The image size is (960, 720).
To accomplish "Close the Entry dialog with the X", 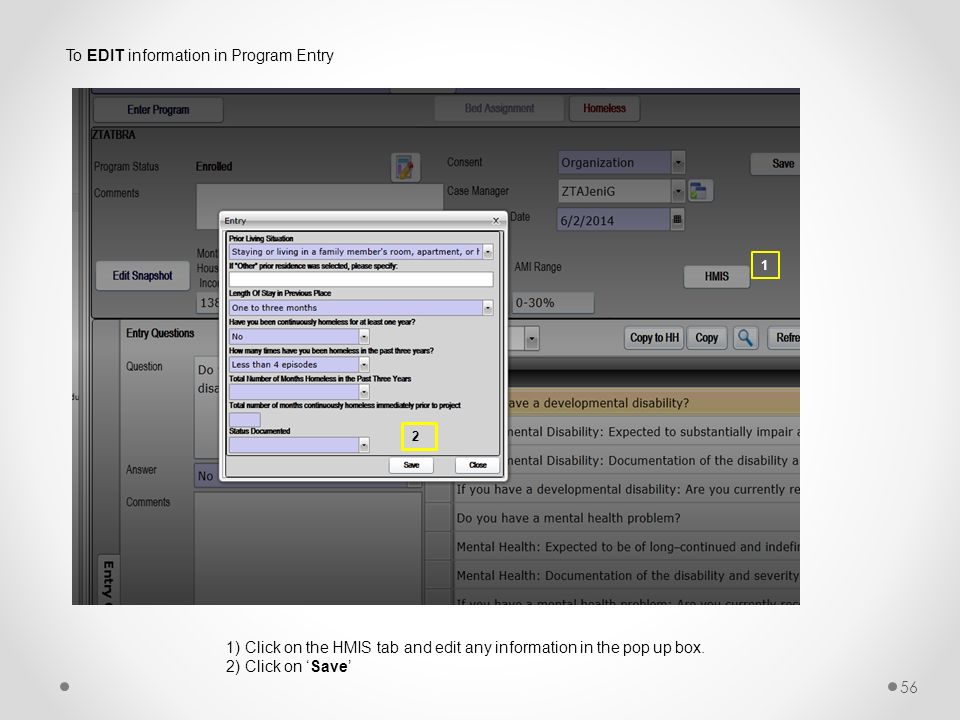I will coord(496,220).
